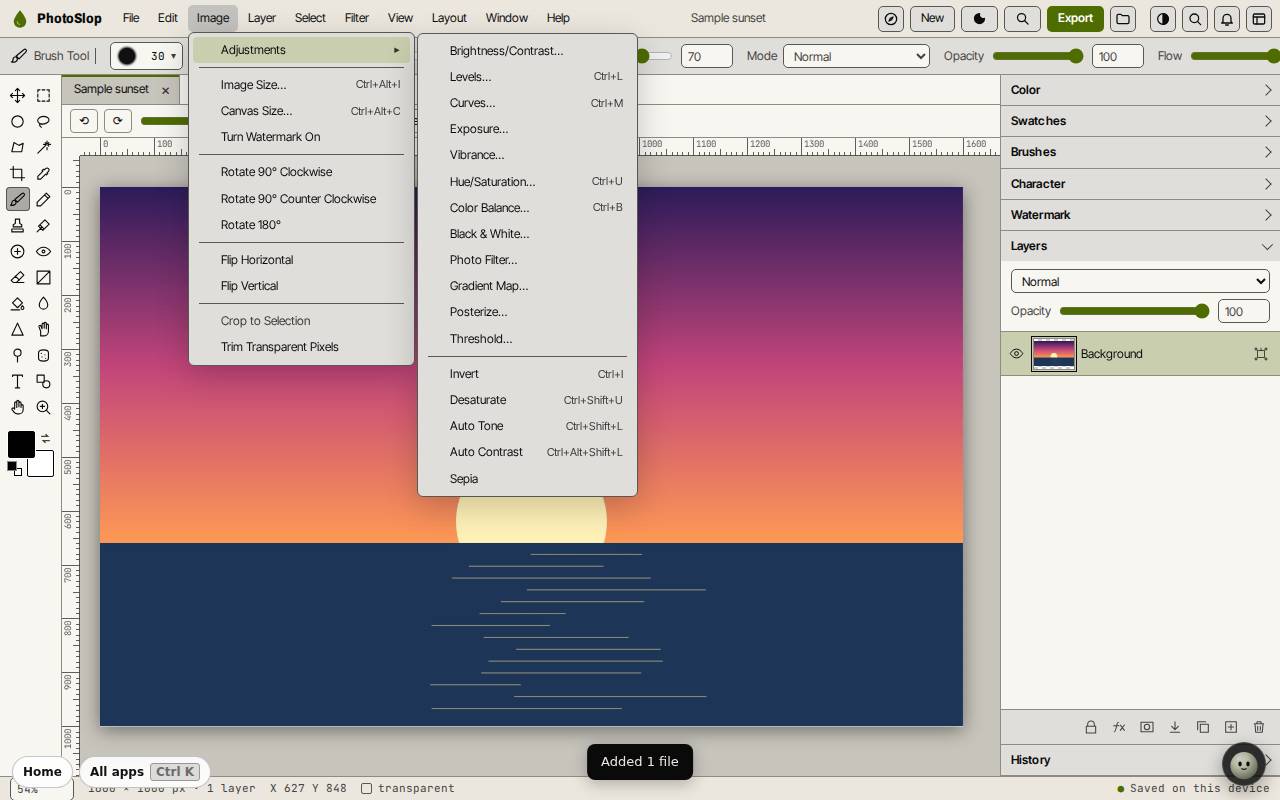Viewport: 1280px width, 800px height.
Task: Toggle dark mode moon button
Action: (x=979, y=18)
